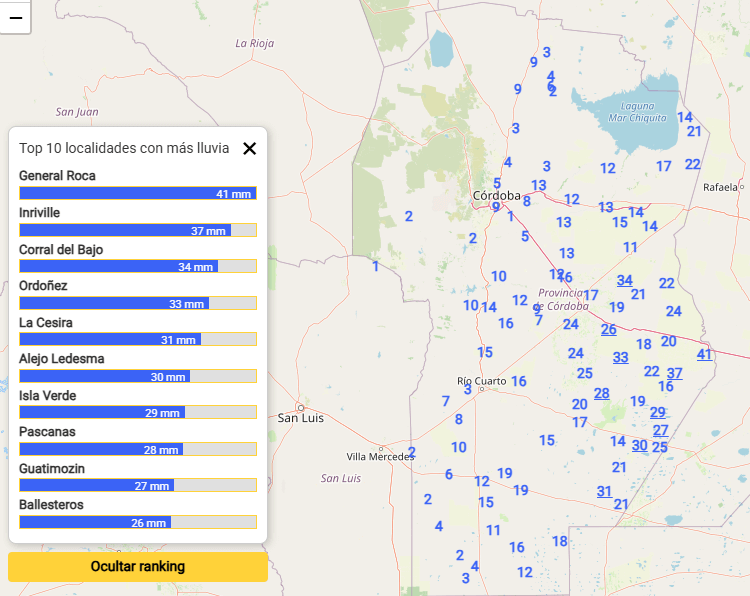Click the underlined 34 map marker

point(625,280)
